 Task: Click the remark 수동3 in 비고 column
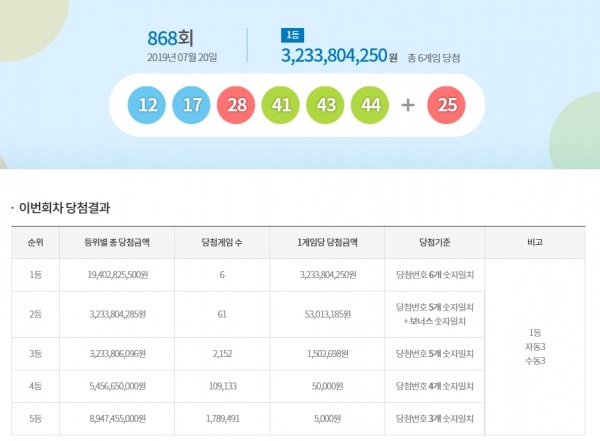[x=535, y=361]
